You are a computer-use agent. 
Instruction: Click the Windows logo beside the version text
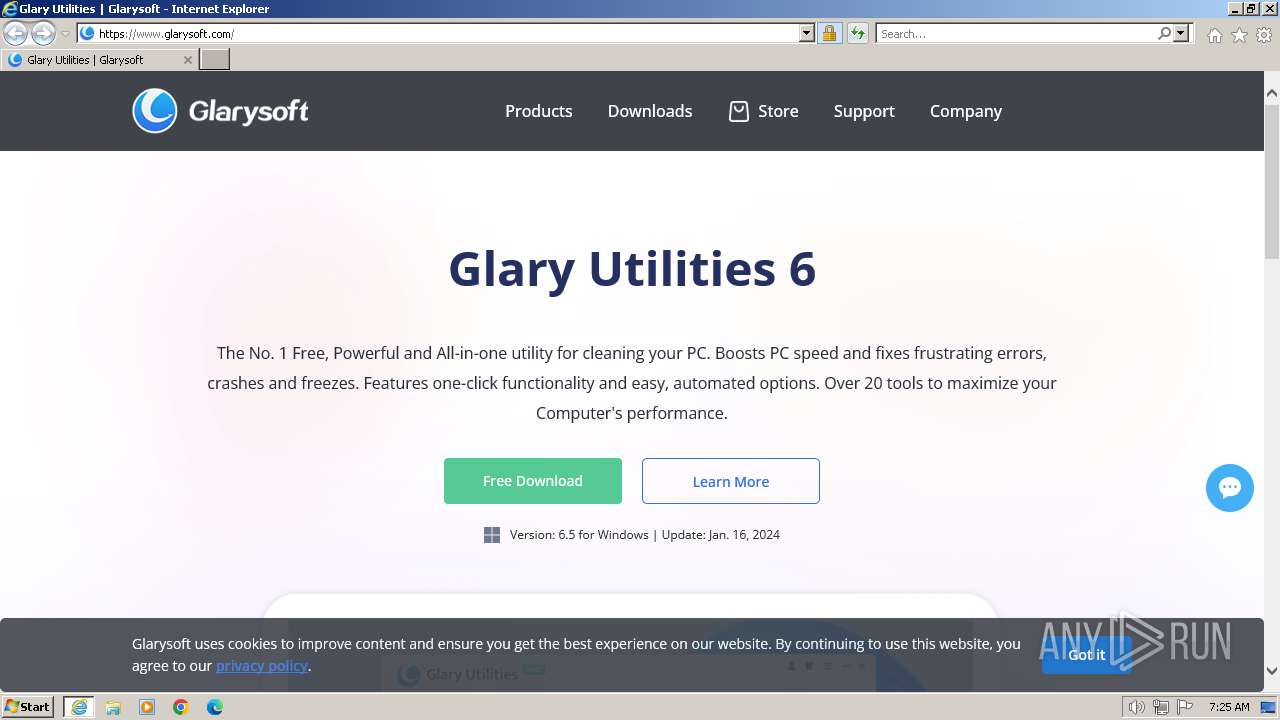coord(492,535)
